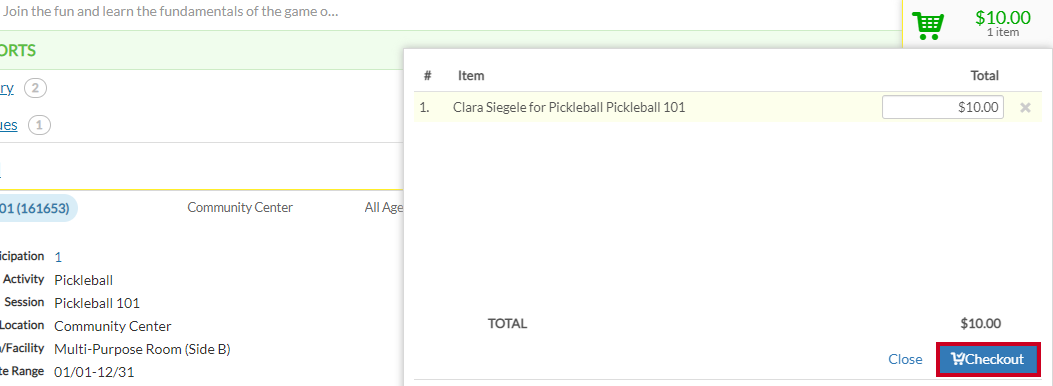The width and height of the screenshot is (1053, 386).
Task: Open the Participation count link '1'
Action: pyautogui.click(x=58, y=256)
